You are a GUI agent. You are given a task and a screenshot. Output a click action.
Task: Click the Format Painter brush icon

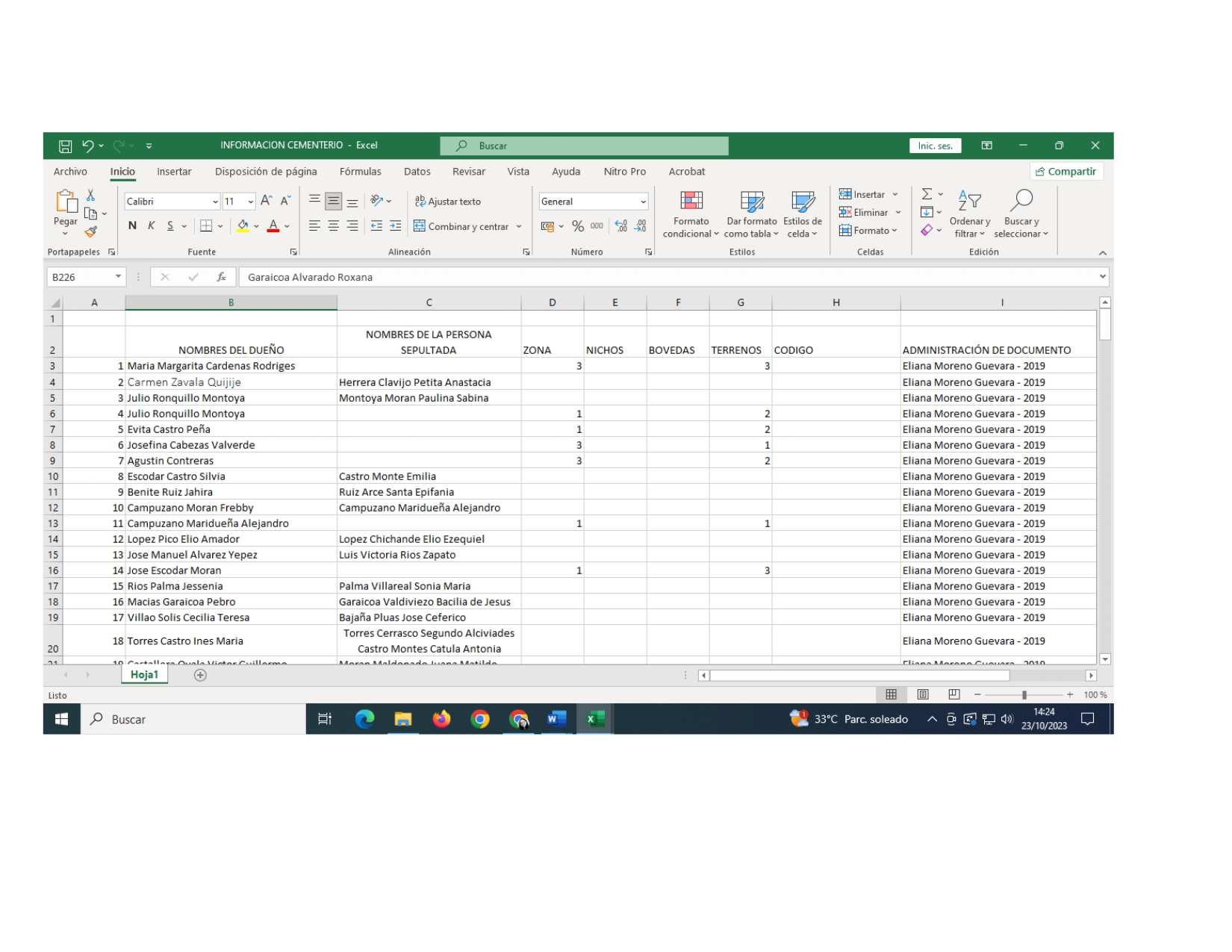click(x=90, y=232)
